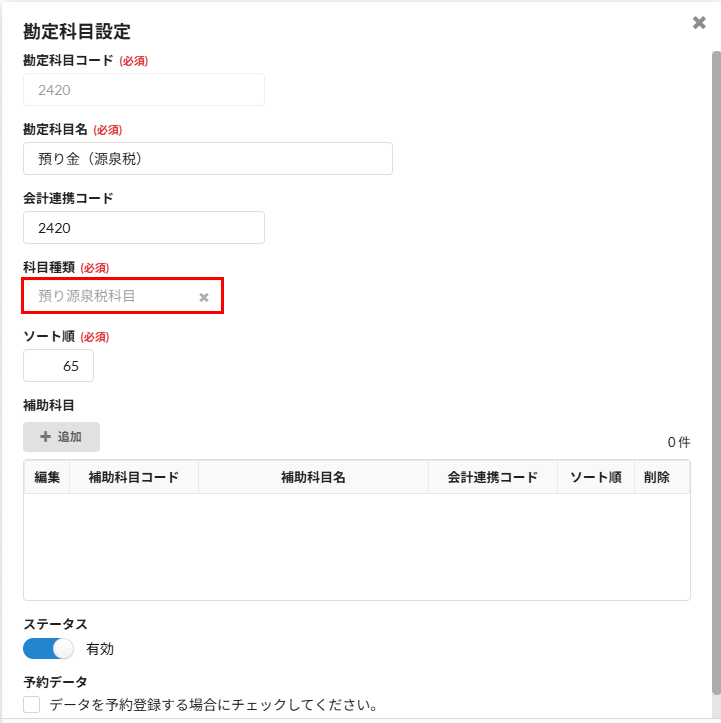Click the 有効 status label

[100, 649]
